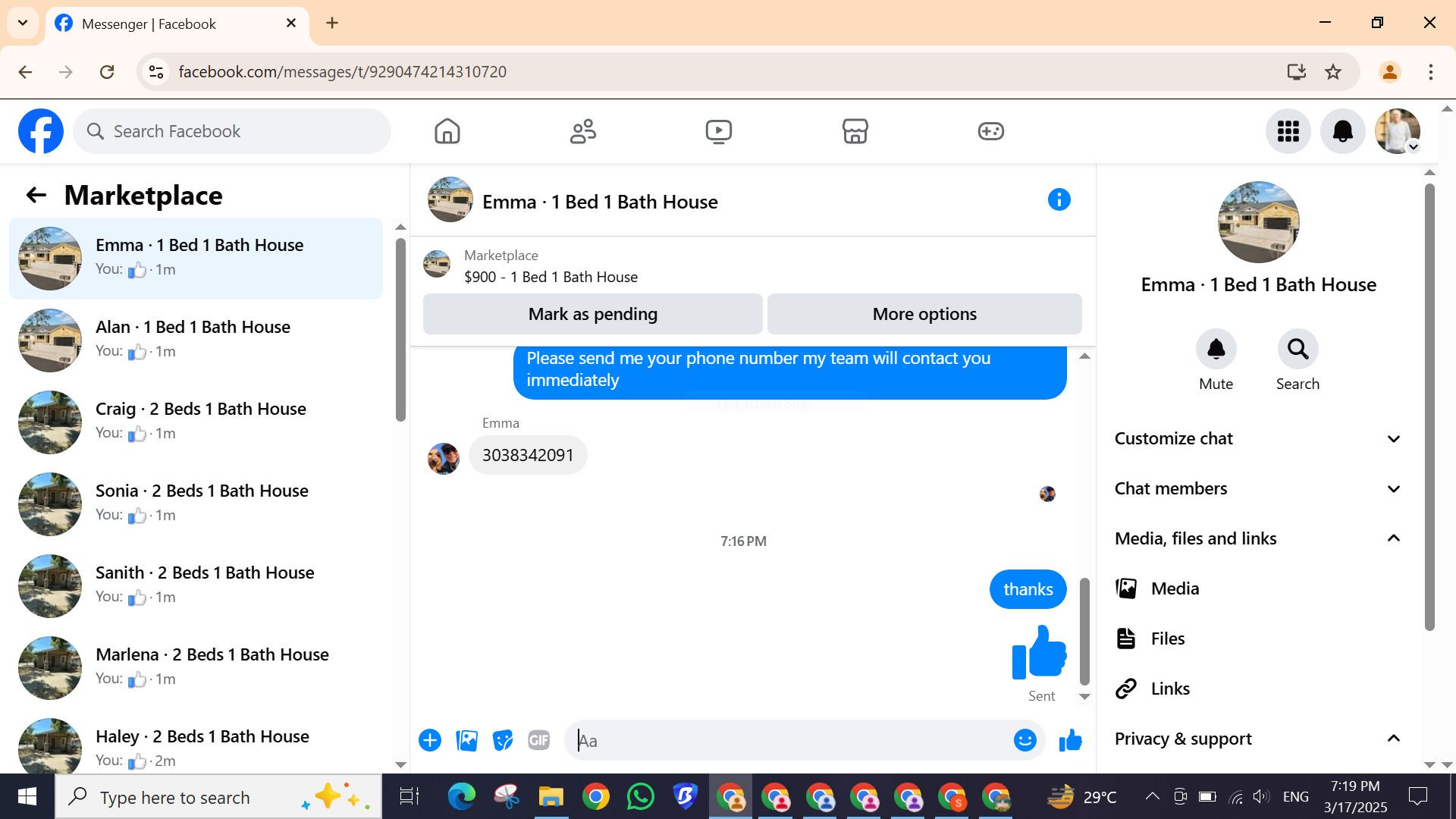Click the right details panel scrollbar
Viewport: 1456px width, 819px height.
tap(1429, 407)
